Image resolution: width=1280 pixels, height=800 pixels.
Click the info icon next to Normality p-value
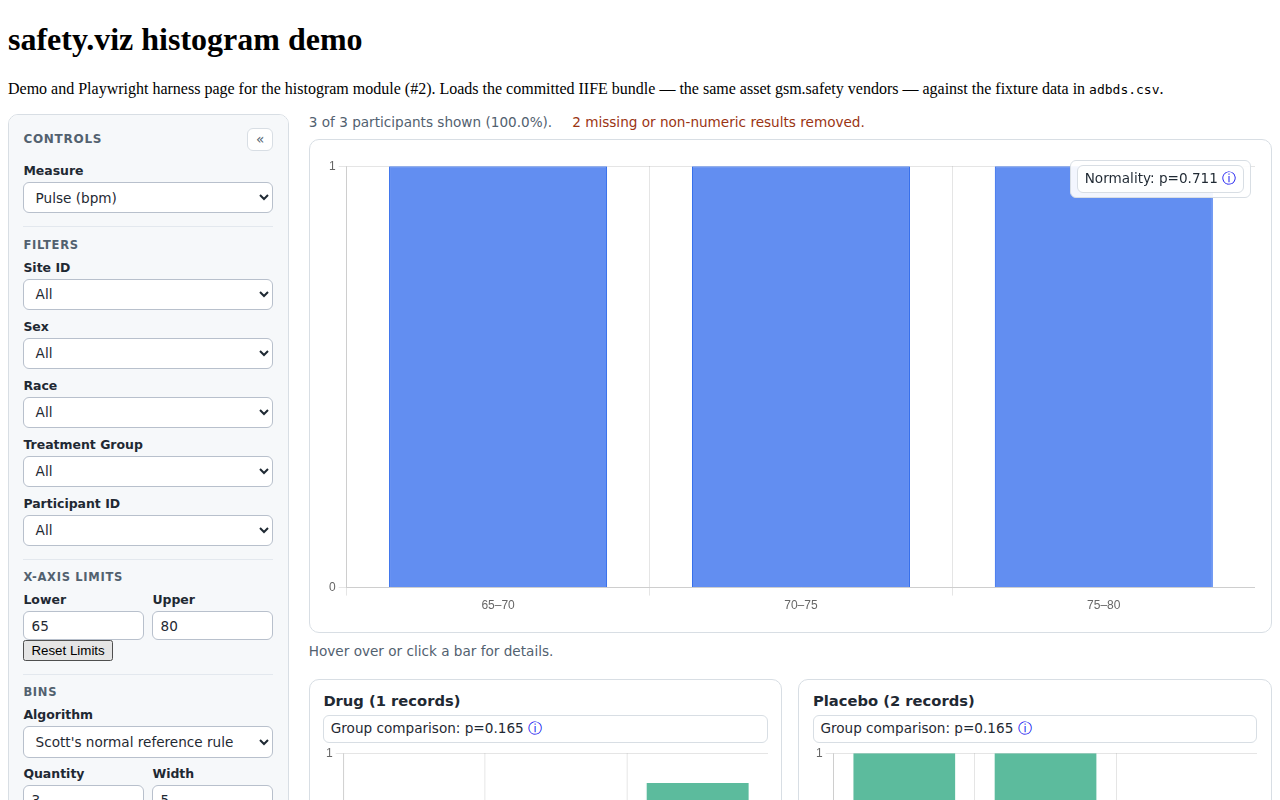(1229, 178)
